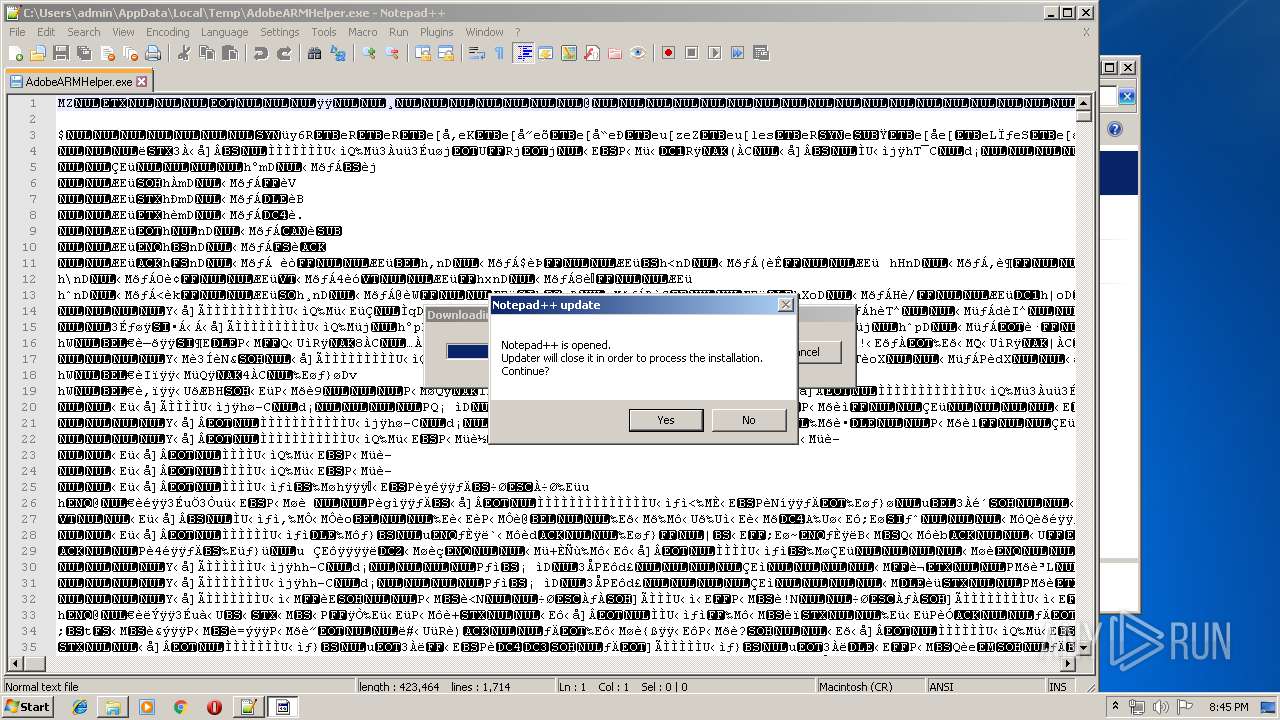
Task: Click the Windows Start button
Action: 27,707
